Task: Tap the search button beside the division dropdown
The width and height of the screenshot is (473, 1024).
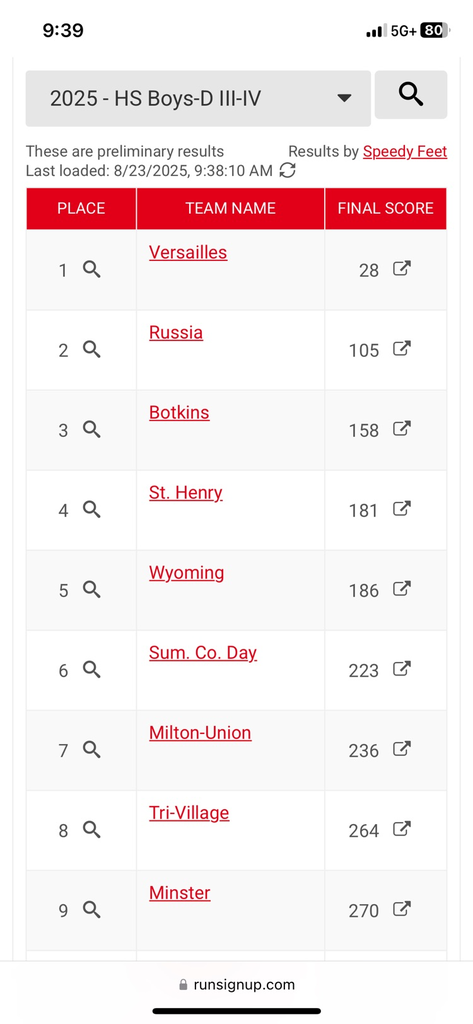Action: pyautogui.click(x=411, y=95)
